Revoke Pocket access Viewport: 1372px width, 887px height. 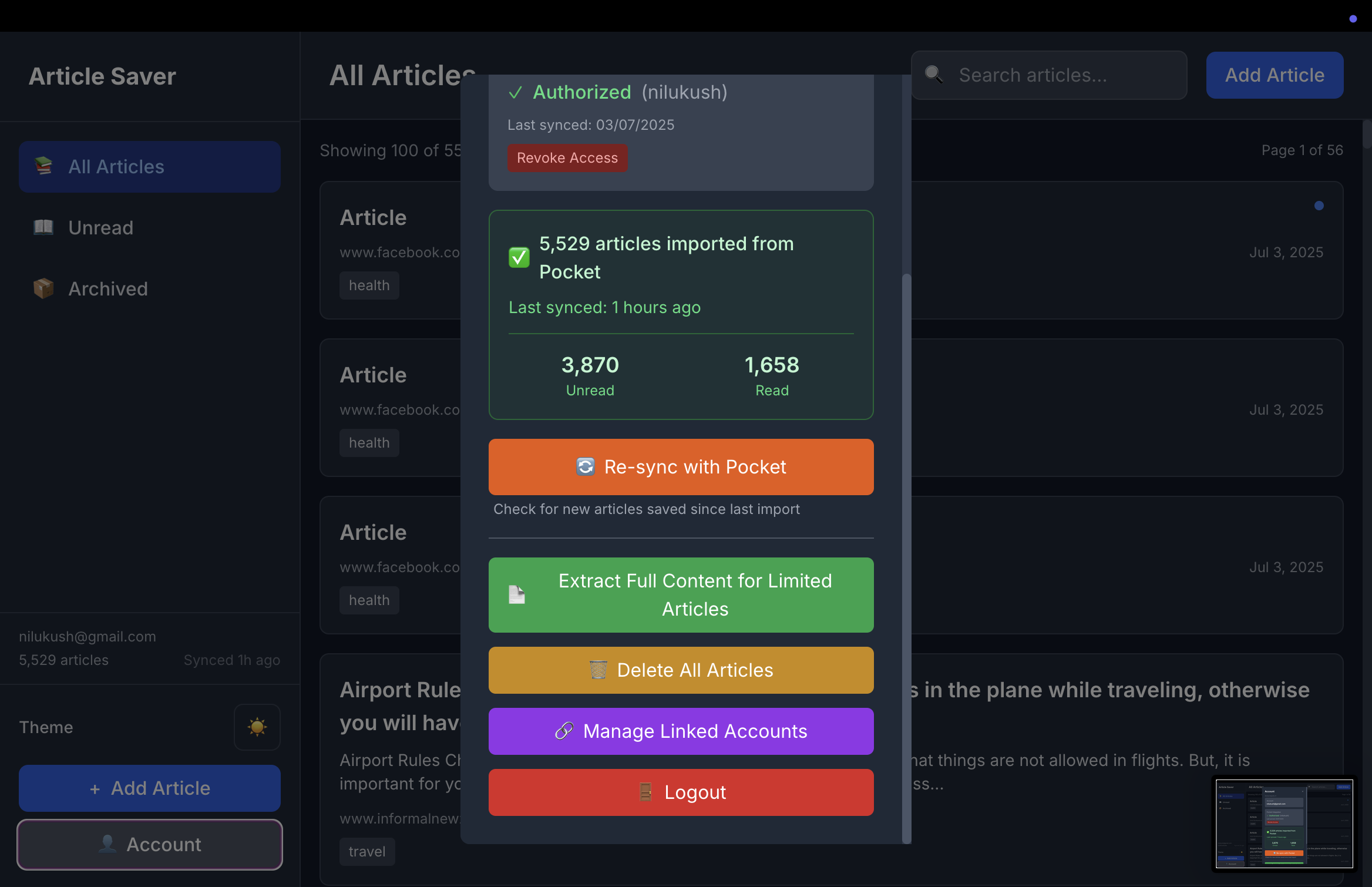(567, 158)
